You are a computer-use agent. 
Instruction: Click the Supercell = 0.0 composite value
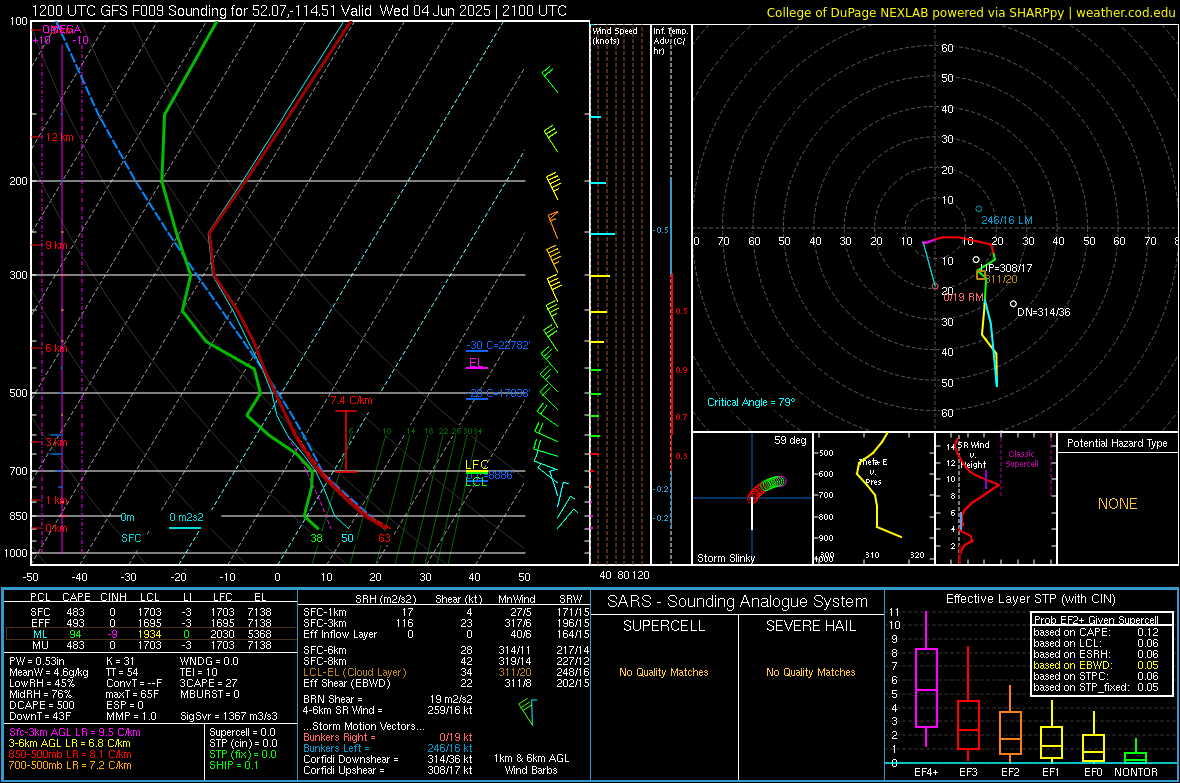242,732
